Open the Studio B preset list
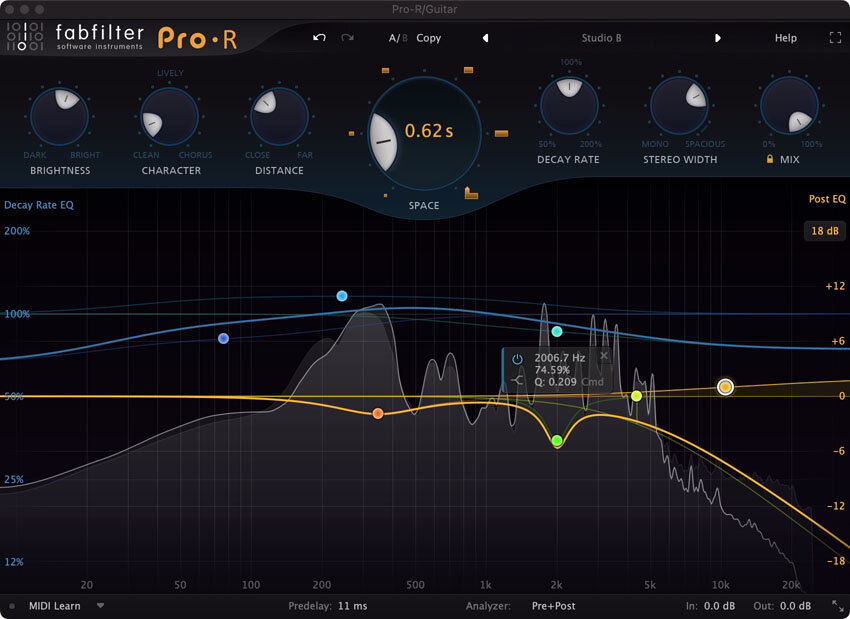 [x=601, y=37]
